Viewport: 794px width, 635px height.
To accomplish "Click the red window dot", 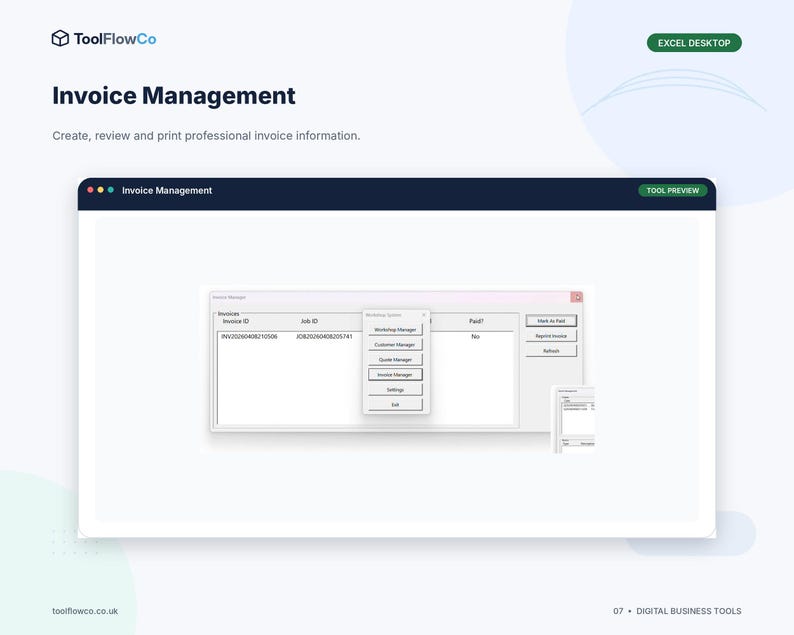I will [90, 190].
